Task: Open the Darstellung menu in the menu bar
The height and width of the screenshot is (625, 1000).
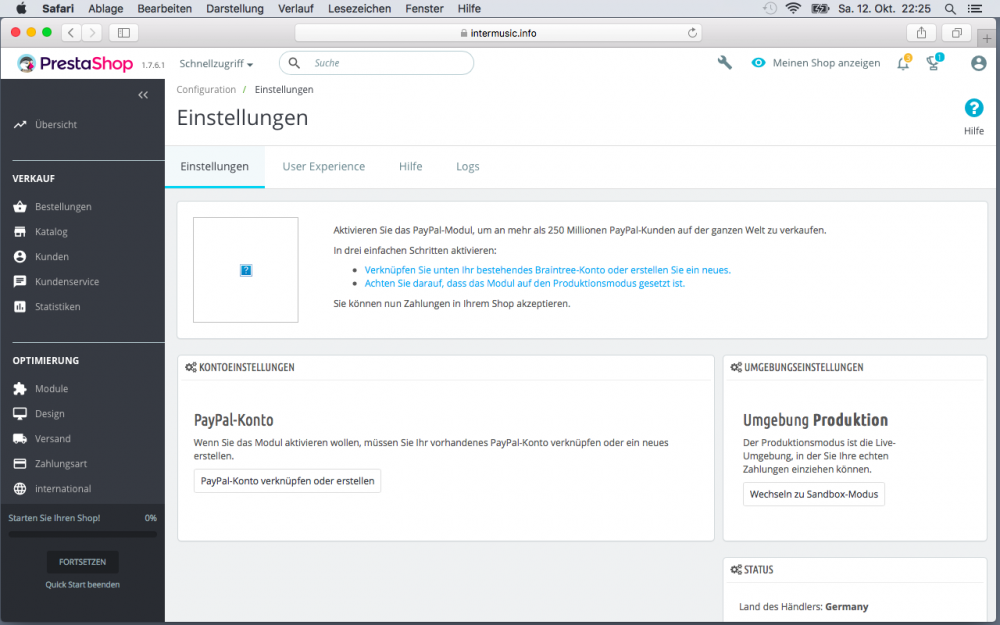Action: pos(234,8)
